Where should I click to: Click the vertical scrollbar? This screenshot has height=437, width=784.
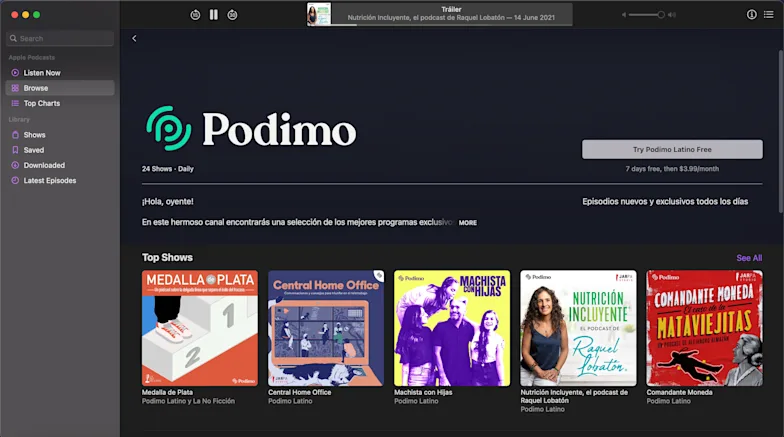coord(780,132)
